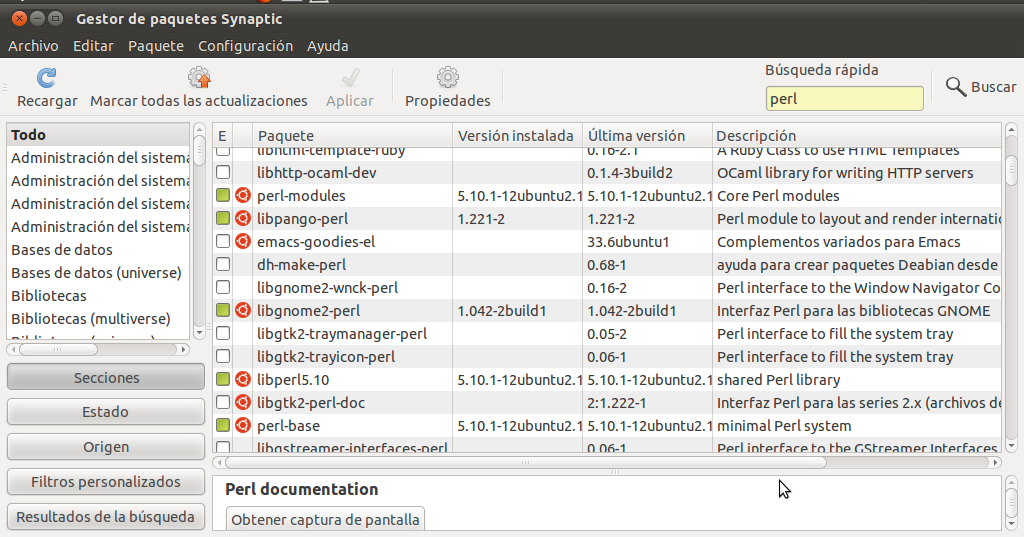
Task: Mark checkbox for libgtk2-trayicon-perl
Action: pos(223,356)
